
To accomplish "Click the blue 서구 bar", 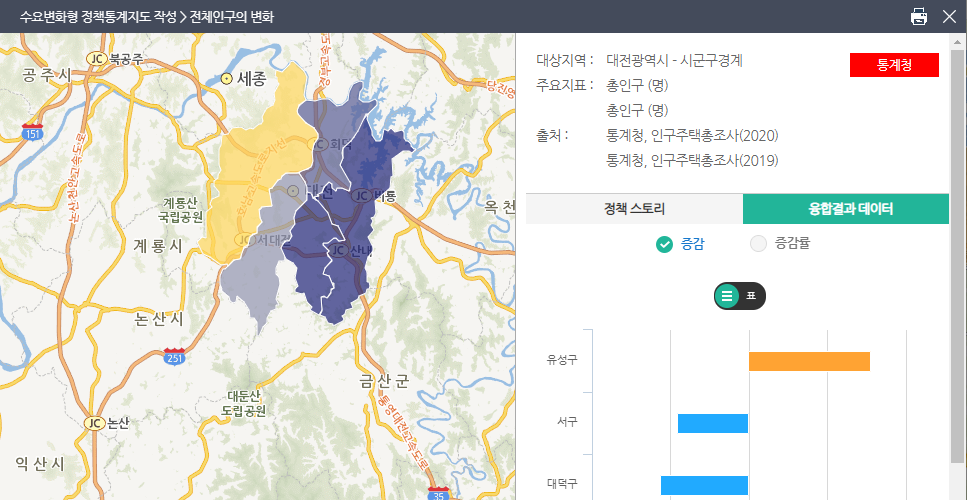I will point(713,423).
